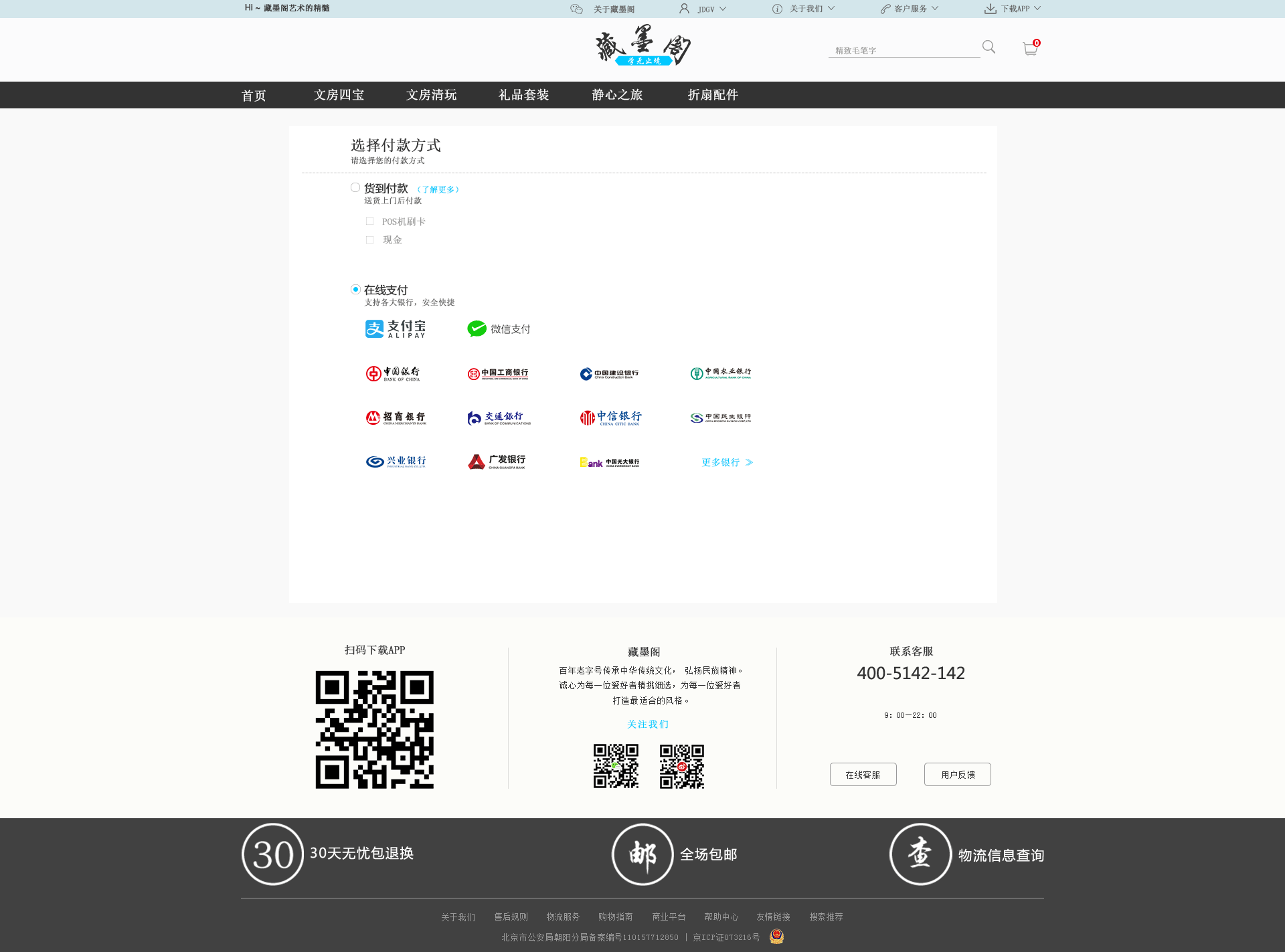
Task: Click the 在线客服 button
Action: (x=863, y=775)
